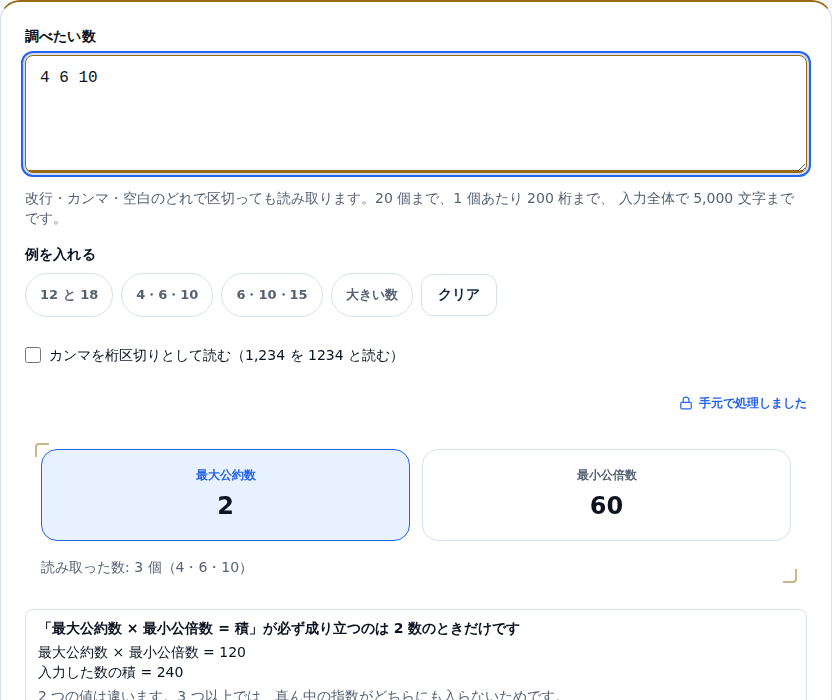Click the 手元で処理しました status text
832x700 pixels.
752,403
